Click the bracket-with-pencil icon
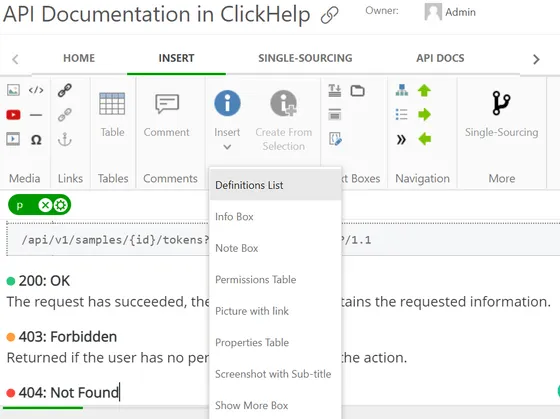This screenshot has width=560, height=419. (335, 139)
